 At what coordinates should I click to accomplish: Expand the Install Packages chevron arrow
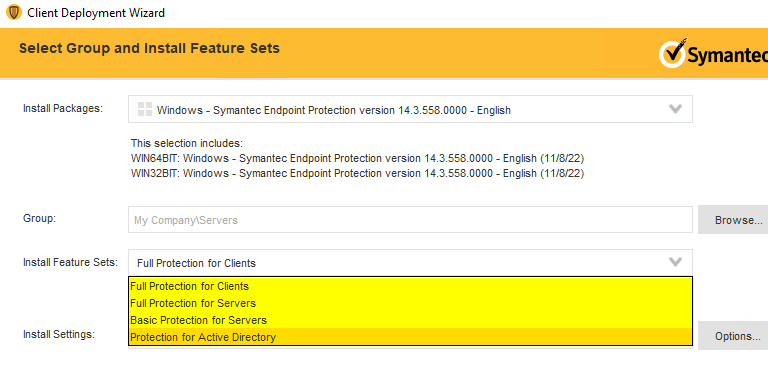click(675, 109)
